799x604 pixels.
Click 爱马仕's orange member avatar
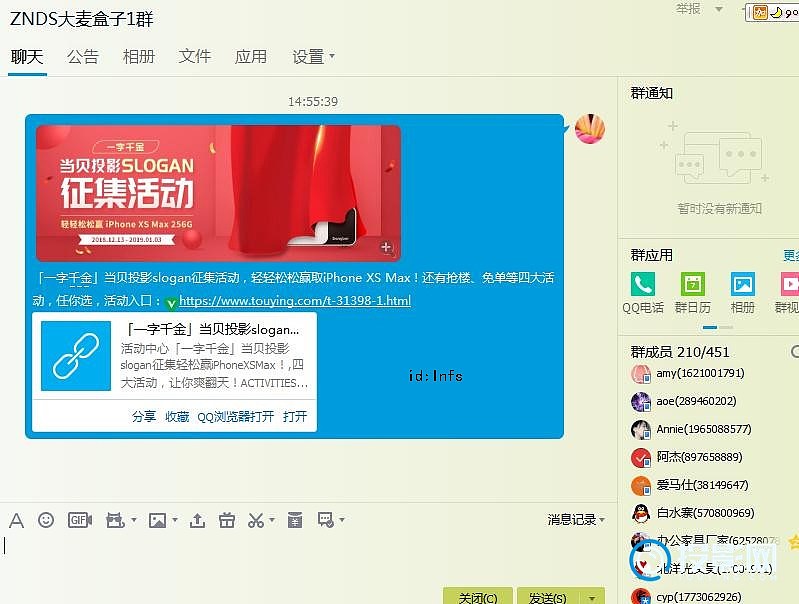pos(641,486)
